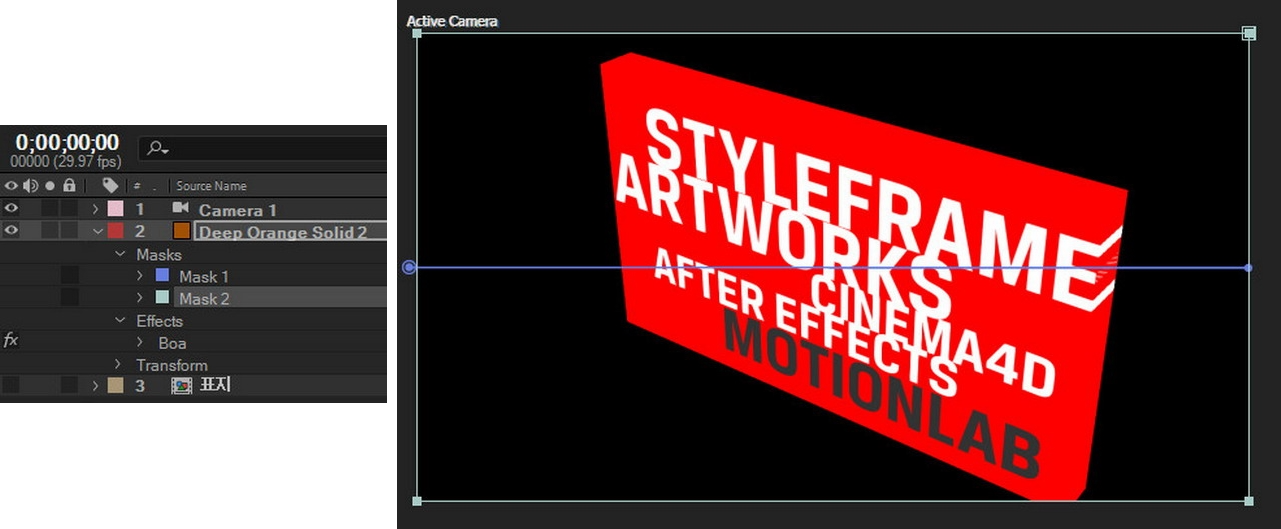Expand the Camera 1 layer properties

tap(96, 209)
